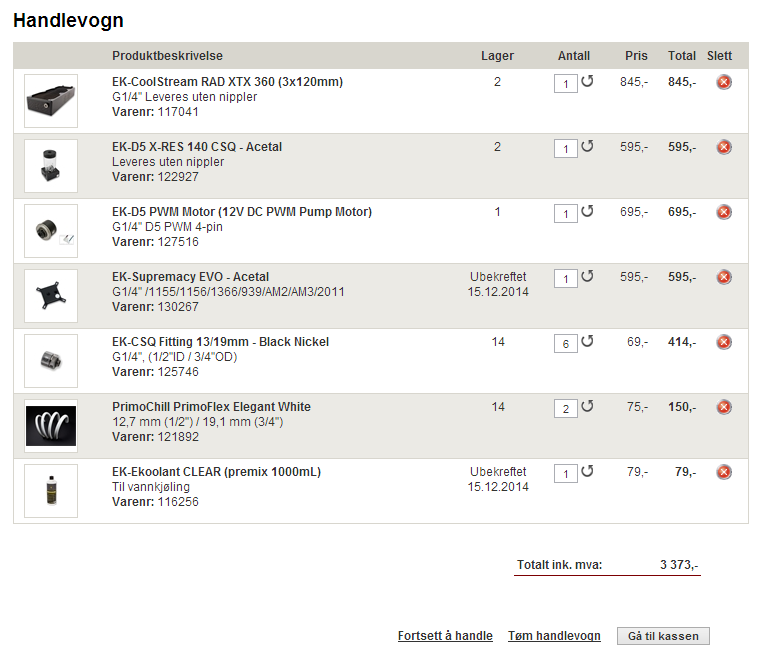Click quantity field for EK-CSQ Fitting

pyautogui.click(x=566, y=344)
